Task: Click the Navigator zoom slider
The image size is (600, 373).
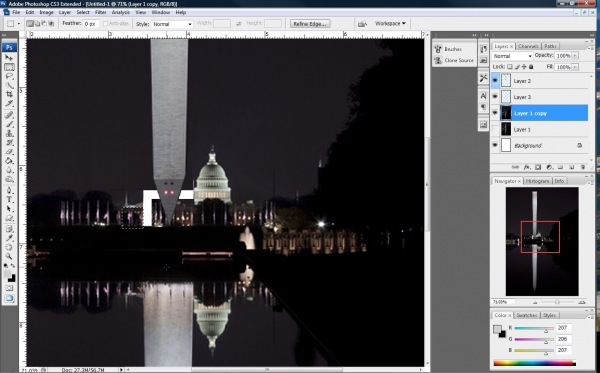Action: point(558,302)
